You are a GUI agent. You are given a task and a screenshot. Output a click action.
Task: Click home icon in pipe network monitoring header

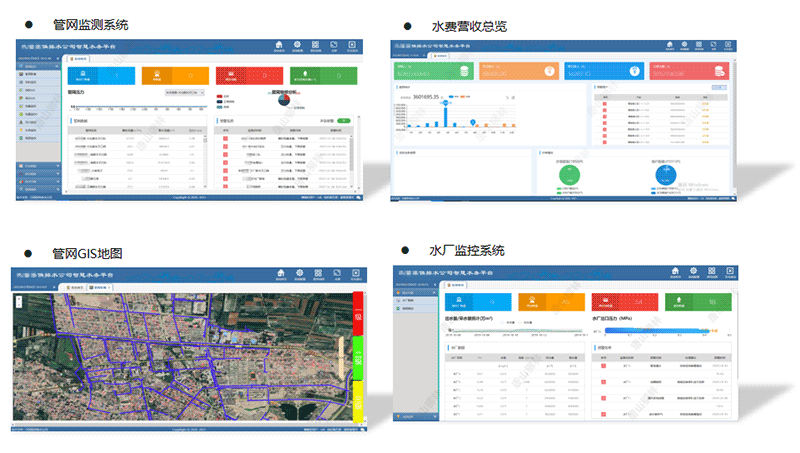click(279, 44)
